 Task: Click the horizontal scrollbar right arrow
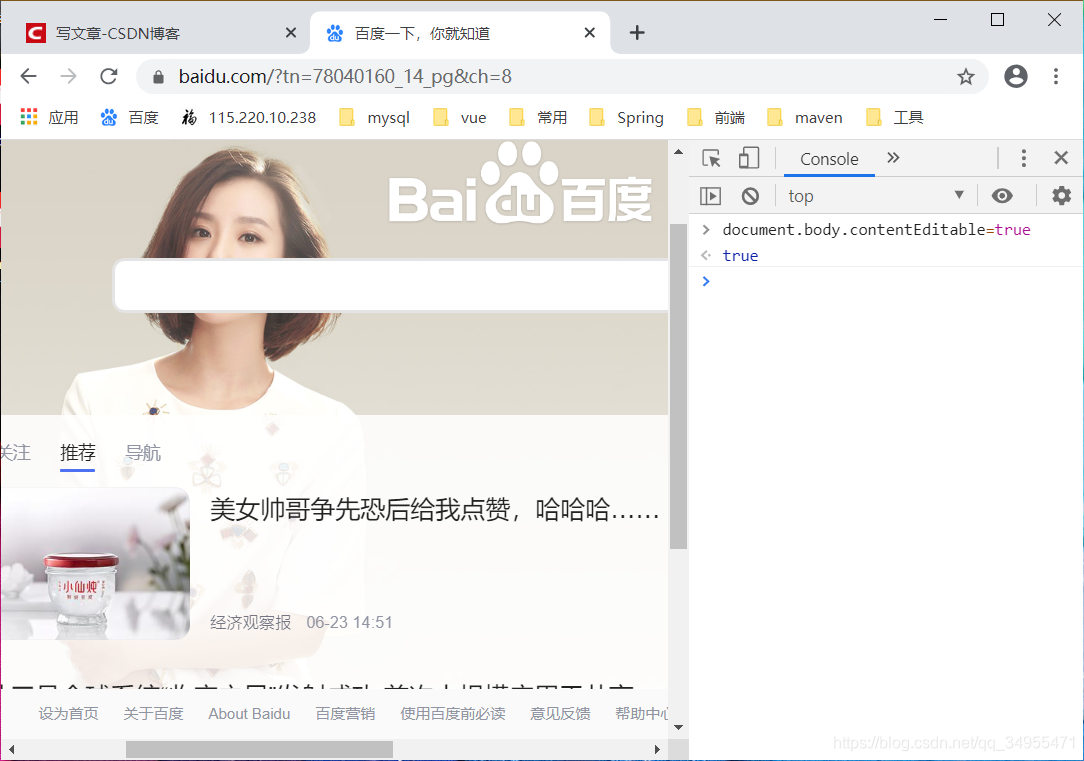click(x=657, y=749)
